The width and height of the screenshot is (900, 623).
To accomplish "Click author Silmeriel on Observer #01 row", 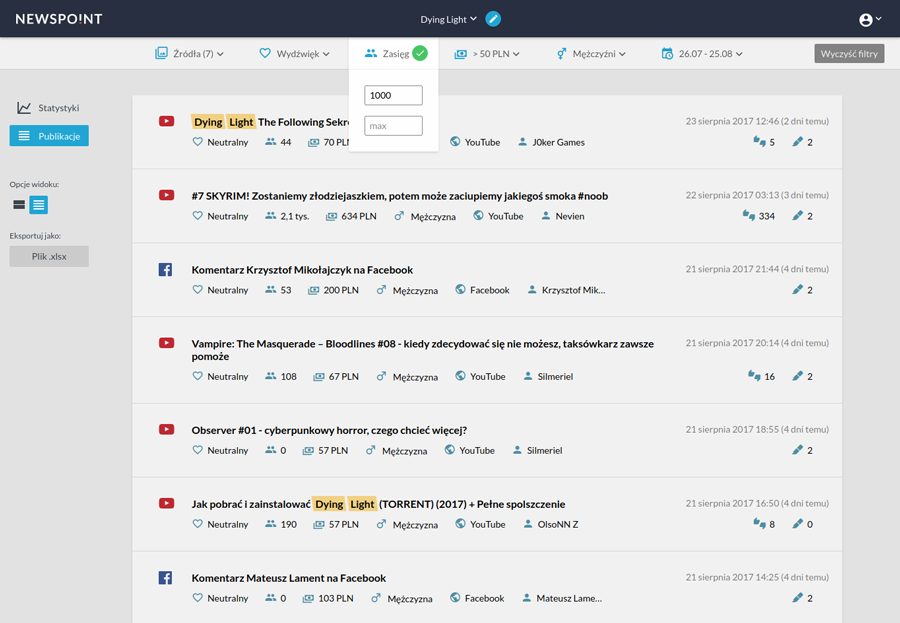I will [x=544, y=450].
